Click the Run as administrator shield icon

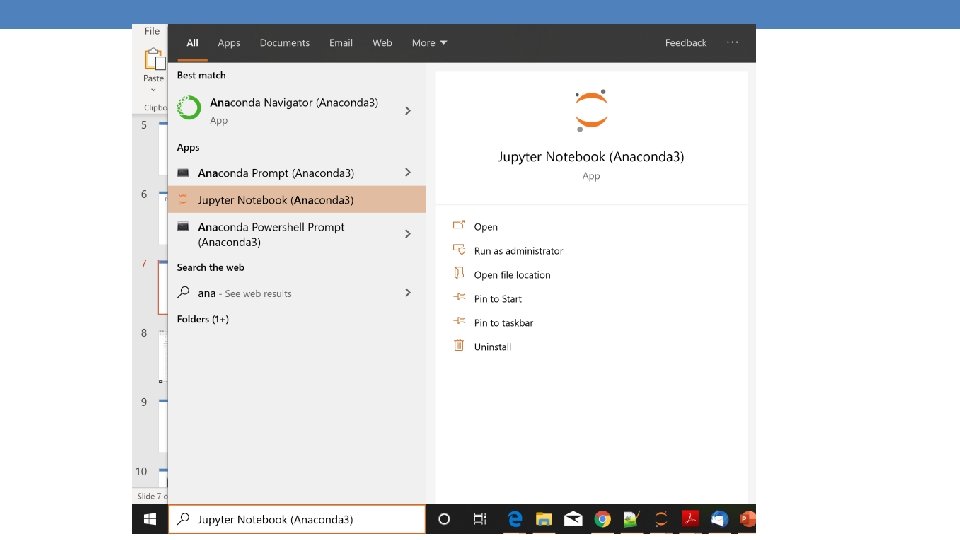click(459, 249)
